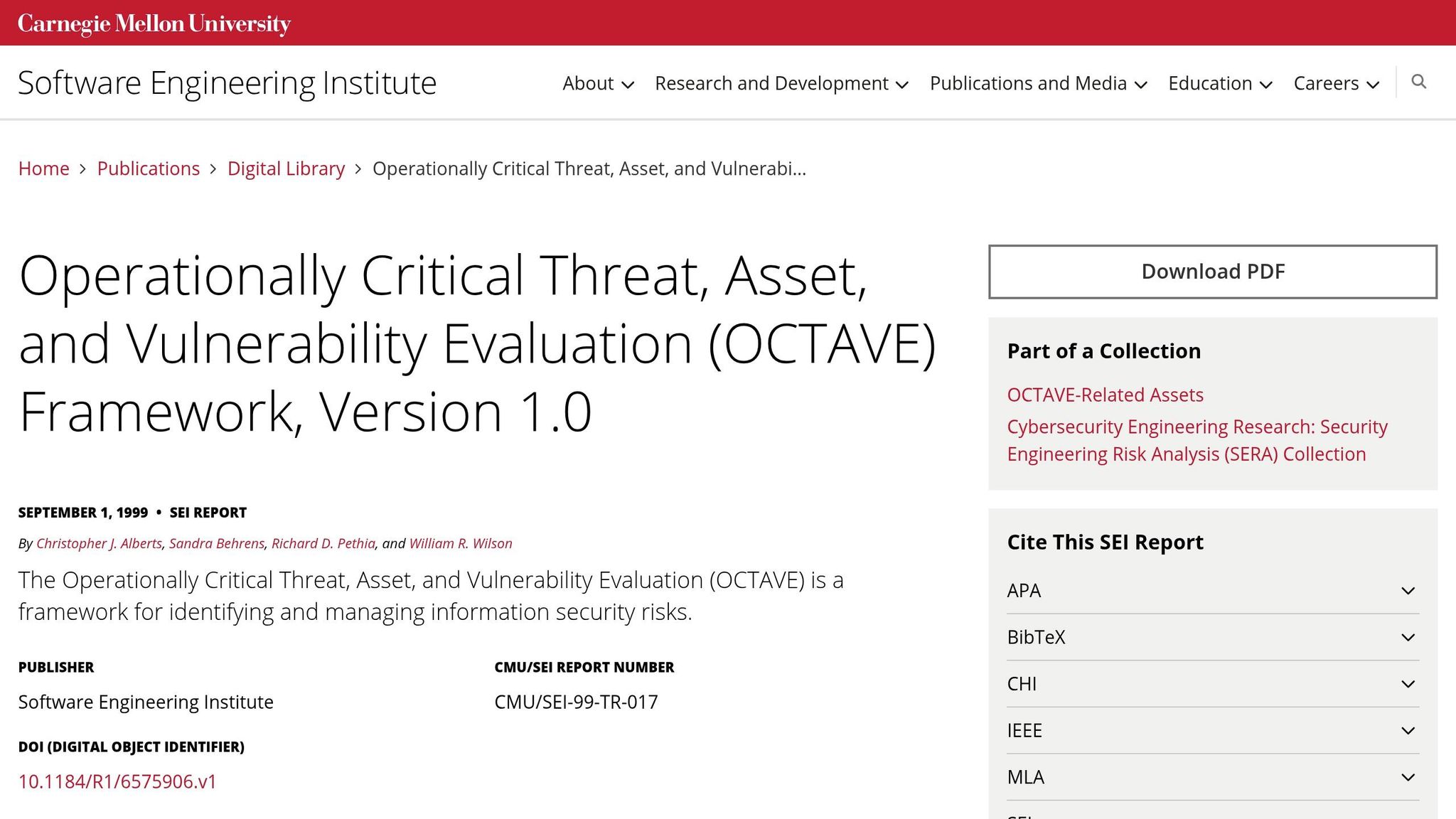Image resolution: width=1456 pixels, height=819 pixels.
Task: Click the Download PDF button
Action: tap(1212, 272)
